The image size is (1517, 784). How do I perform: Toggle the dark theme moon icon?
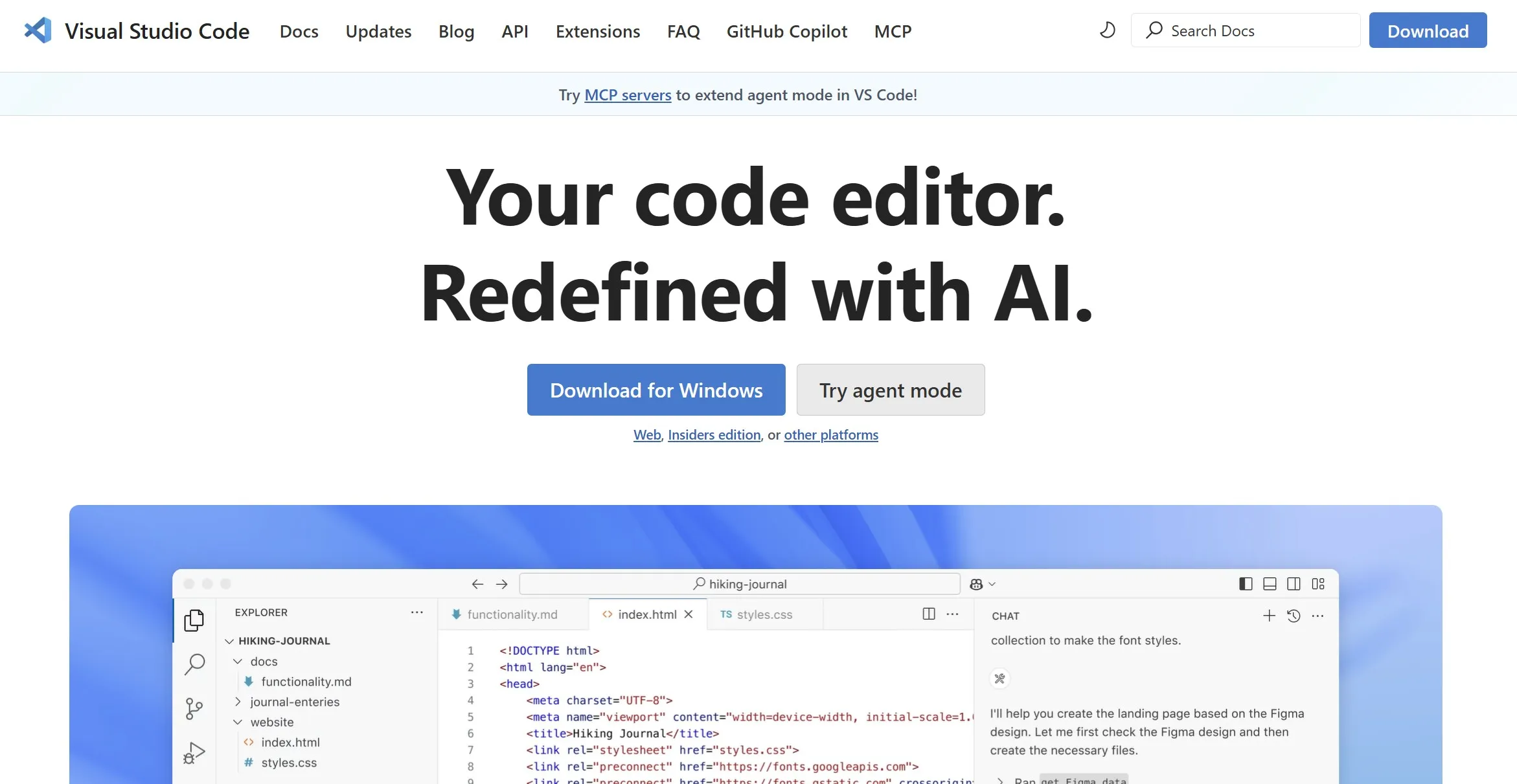1107,30
